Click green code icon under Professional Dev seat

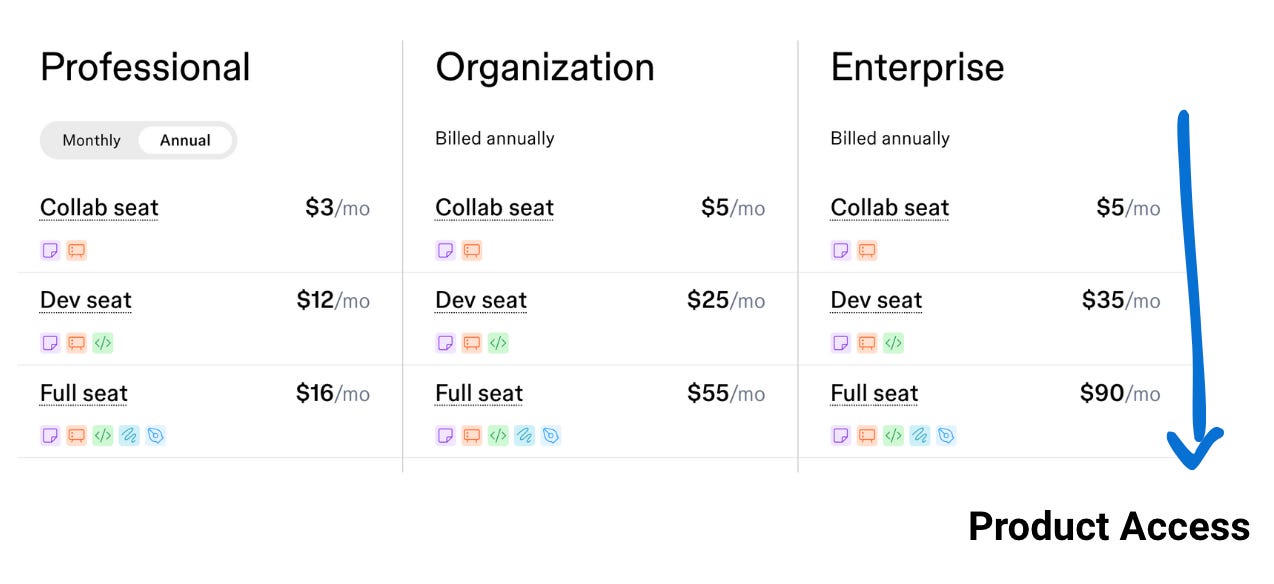[x=102, y=343]
